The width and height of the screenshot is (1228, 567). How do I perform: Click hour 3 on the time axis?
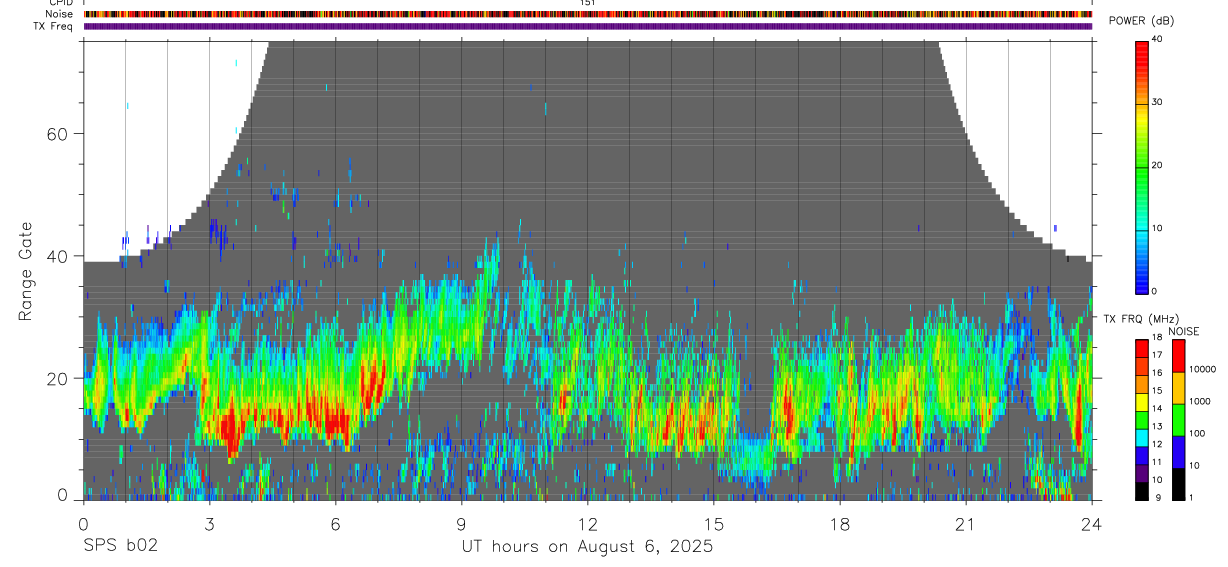coord(209,523)
